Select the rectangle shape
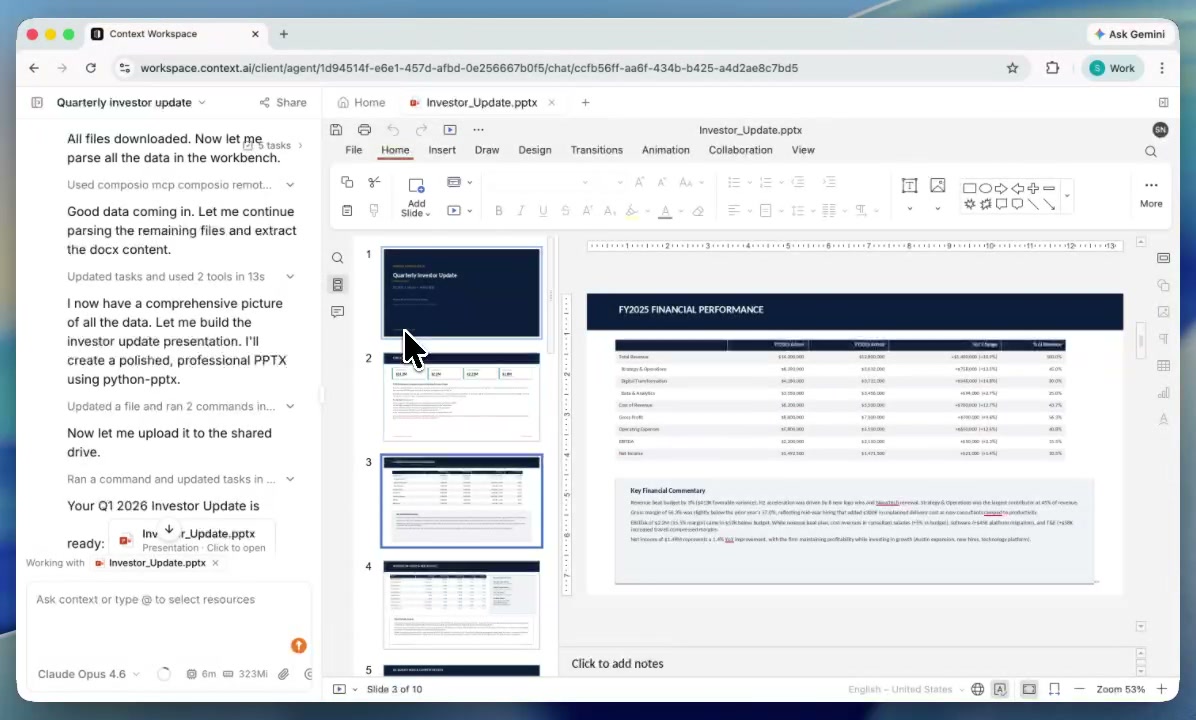 tap(969, 188)
